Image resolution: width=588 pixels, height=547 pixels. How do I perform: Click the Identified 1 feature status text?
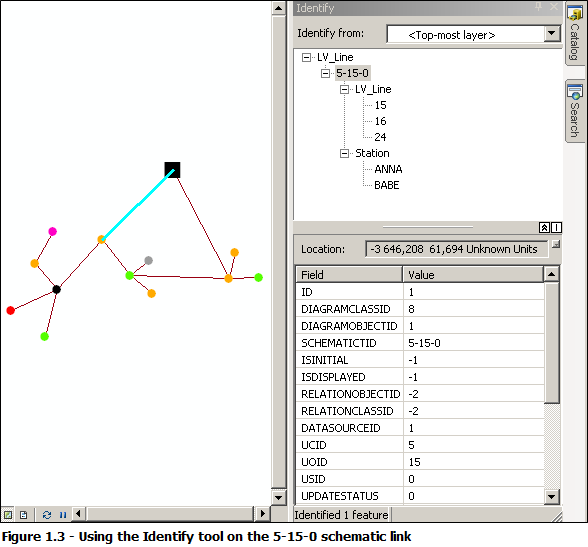point(341,515)
